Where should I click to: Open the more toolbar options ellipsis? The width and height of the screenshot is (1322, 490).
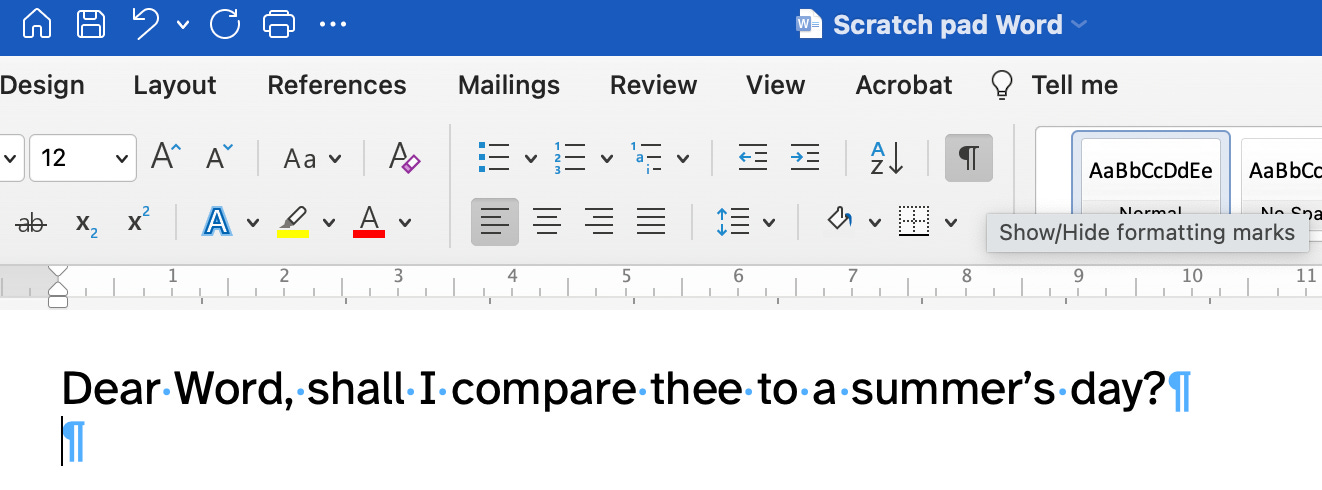333,25
